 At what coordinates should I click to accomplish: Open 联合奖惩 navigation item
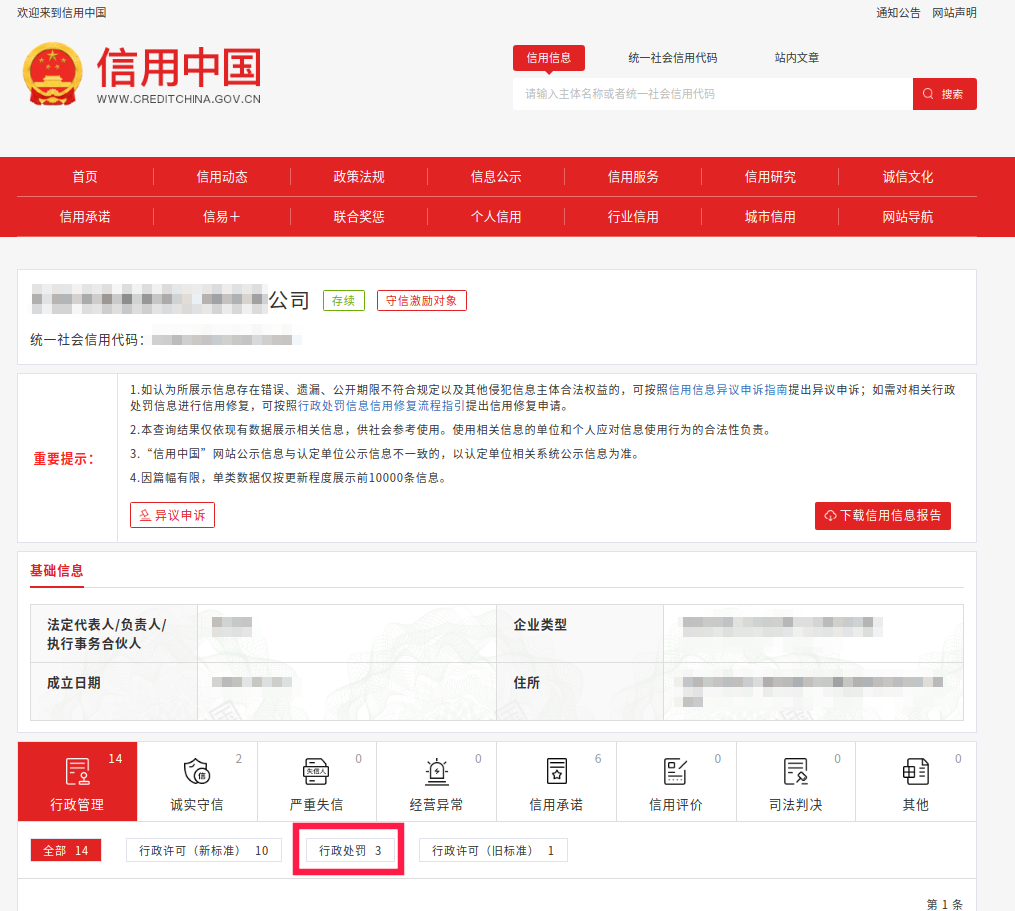[x=359, y=217]
